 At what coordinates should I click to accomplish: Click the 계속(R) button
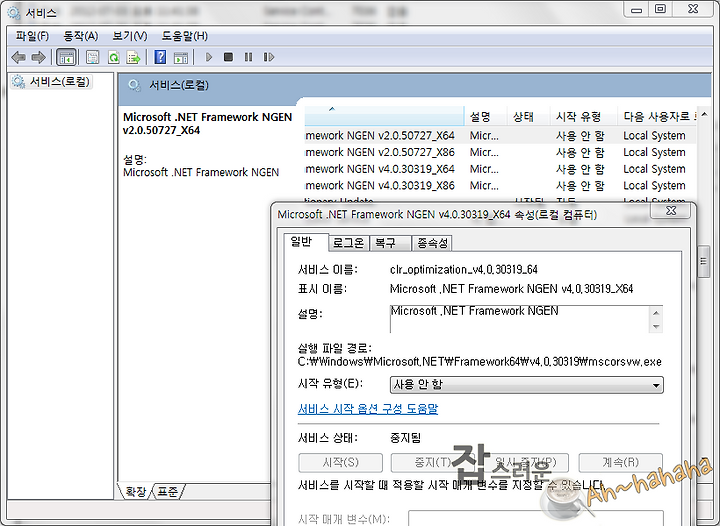tap(620, 462)
